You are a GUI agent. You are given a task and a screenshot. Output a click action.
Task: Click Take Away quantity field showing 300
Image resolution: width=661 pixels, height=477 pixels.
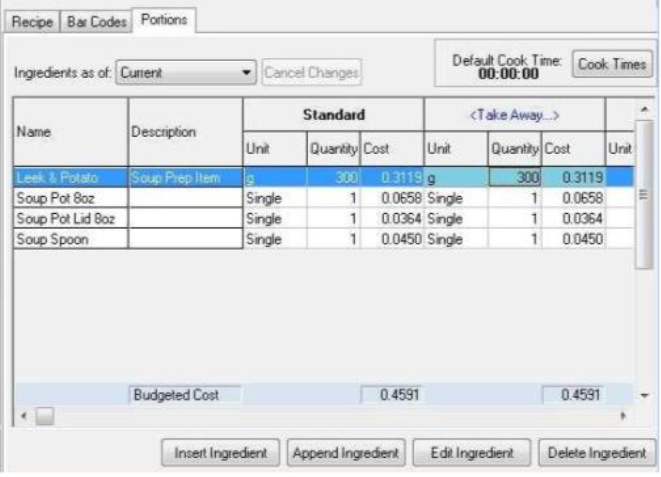[514, 177]
